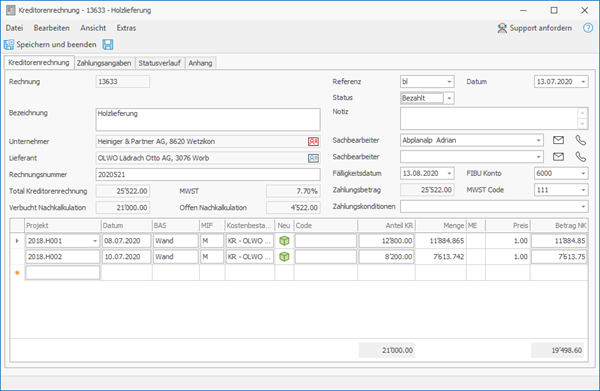Open the Bearbeiten menu
Viewport: 600px width, 391px height.
click(x=52, y=28)
